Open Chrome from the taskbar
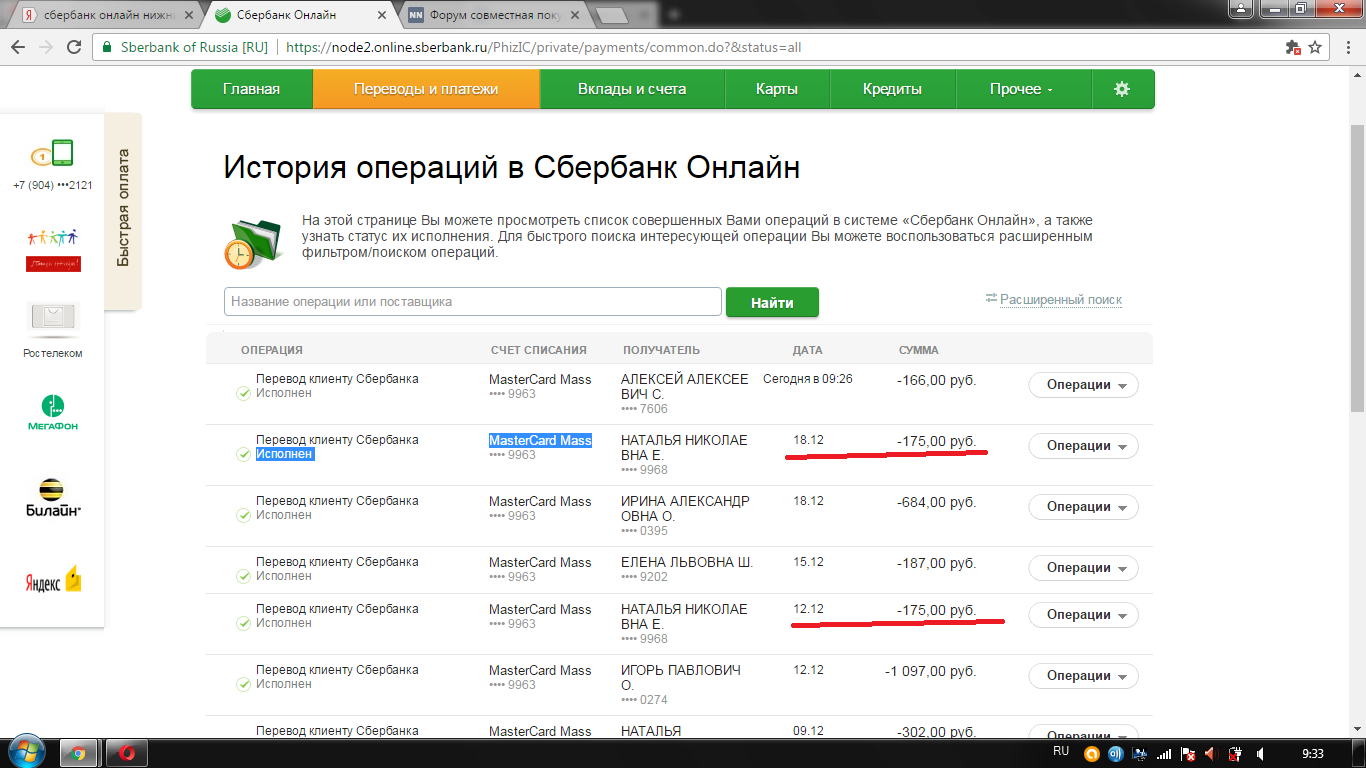The width and height of the screenshot is (1366, 768). [x=79, y=753]
